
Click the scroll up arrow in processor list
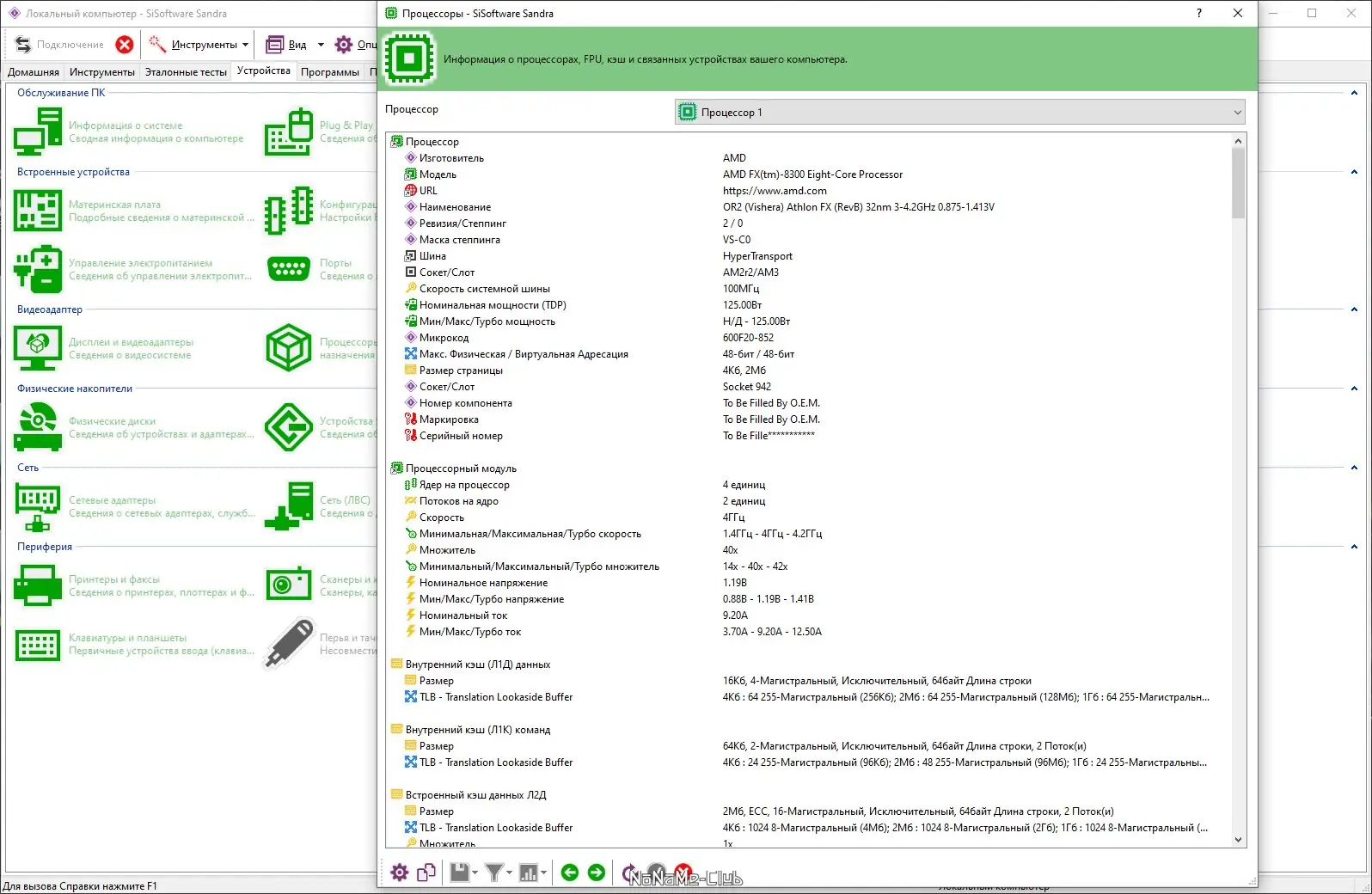(1239, 141)
